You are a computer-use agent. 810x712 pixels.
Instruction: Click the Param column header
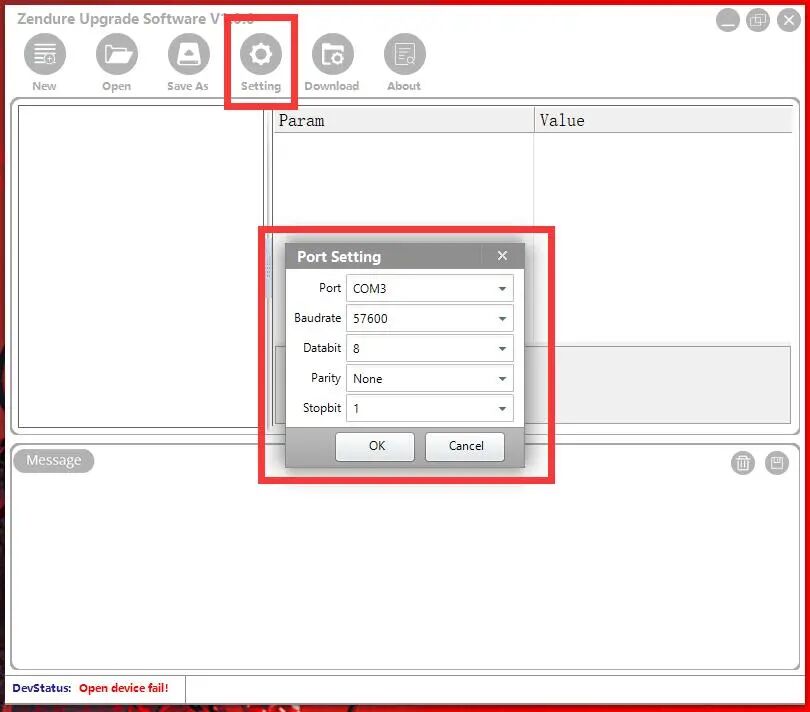(403, 120)
